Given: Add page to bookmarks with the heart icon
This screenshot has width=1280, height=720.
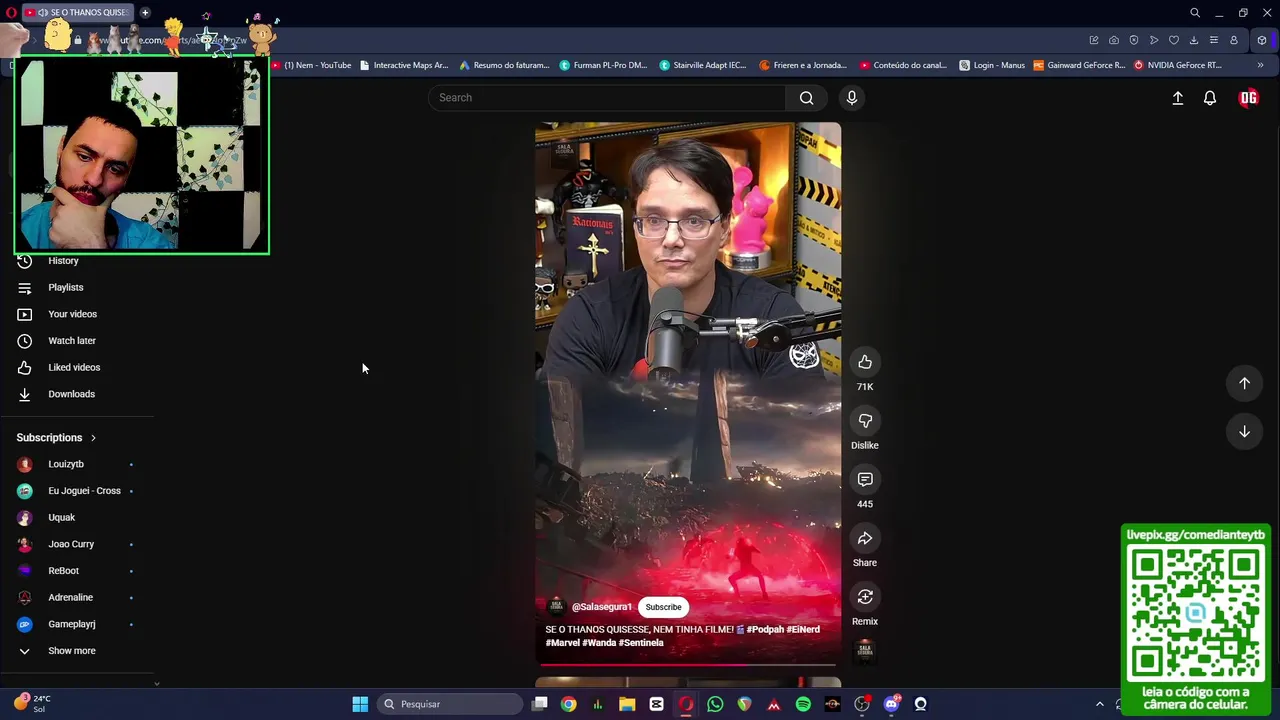Looking at the screenshot, I should (1174, 40).
